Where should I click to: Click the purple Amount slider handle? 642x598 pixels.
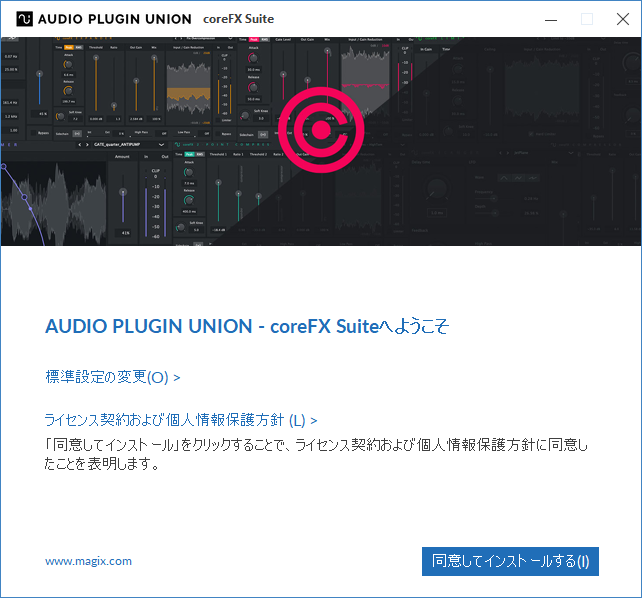tap(123, 192)
